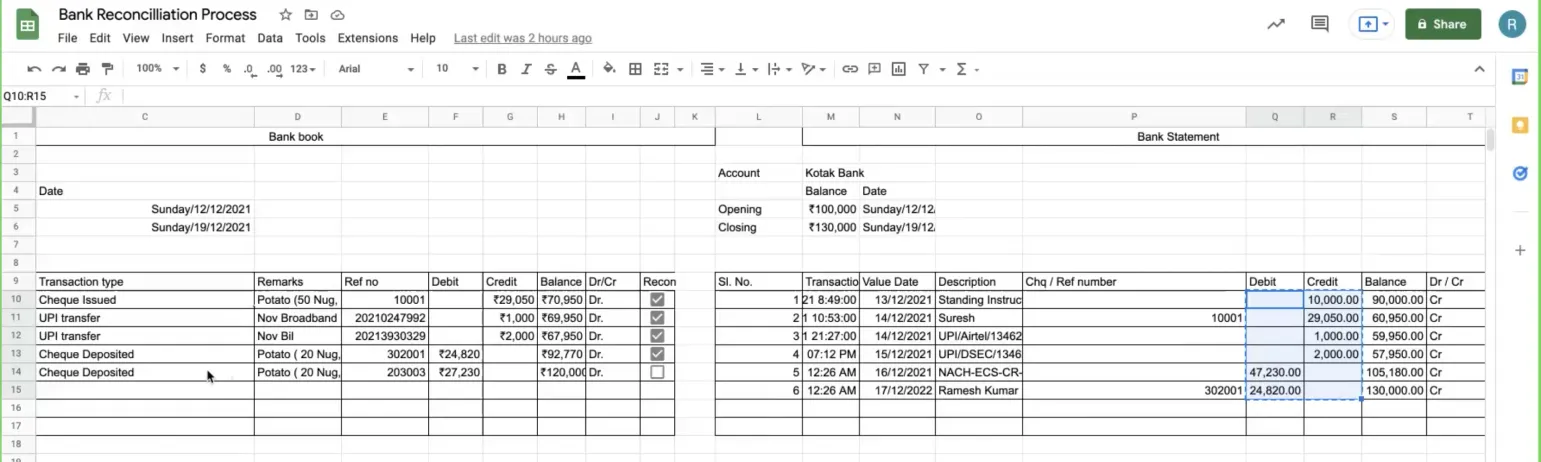This screenshot has height=462, width=1541.
Task: Open vertical align dropdown
Action: click(746, 69)
